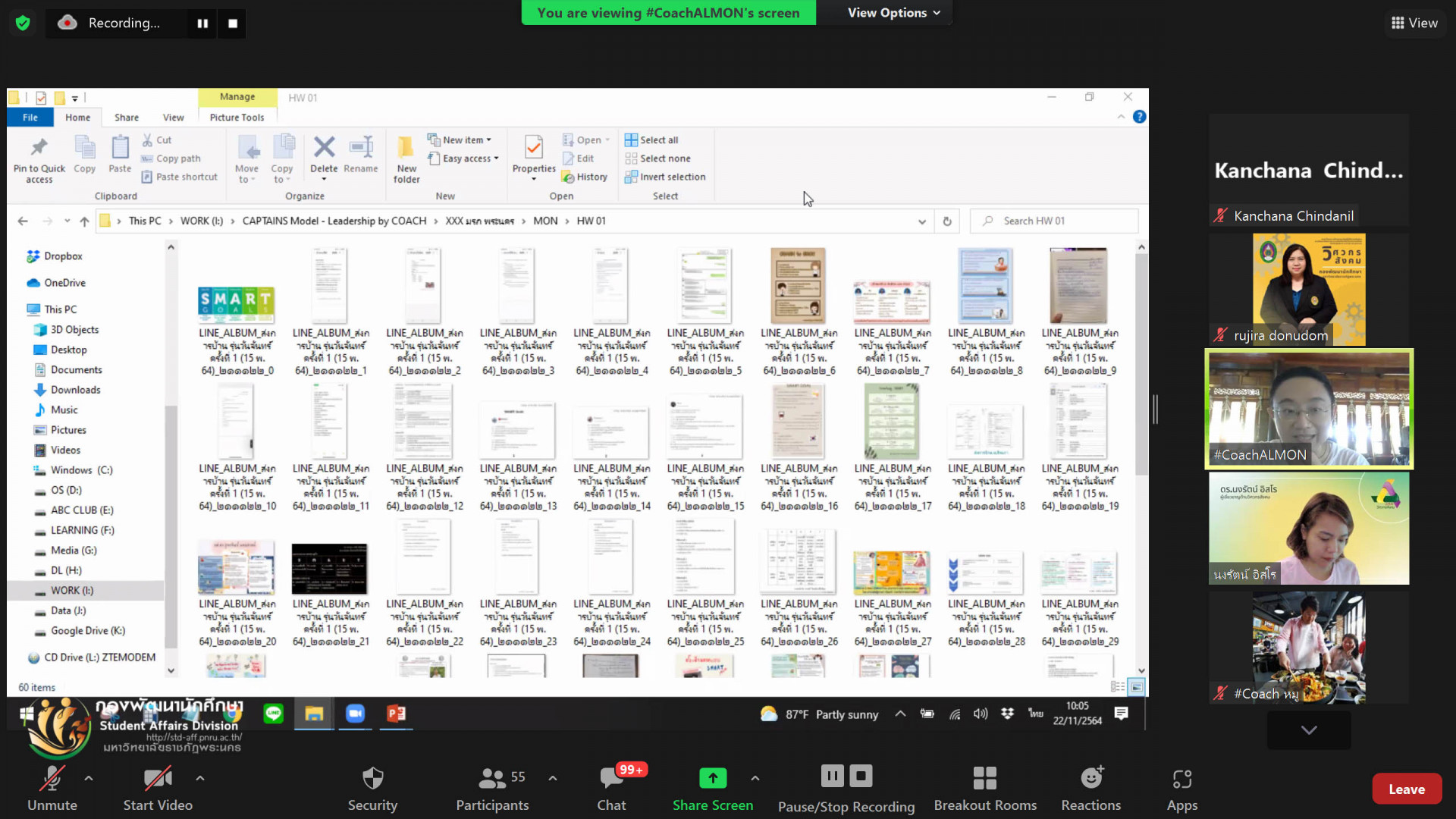Expand audio options arrow beside Unmute
This screenshot has width=1456, height=819.
coord(89,778)
